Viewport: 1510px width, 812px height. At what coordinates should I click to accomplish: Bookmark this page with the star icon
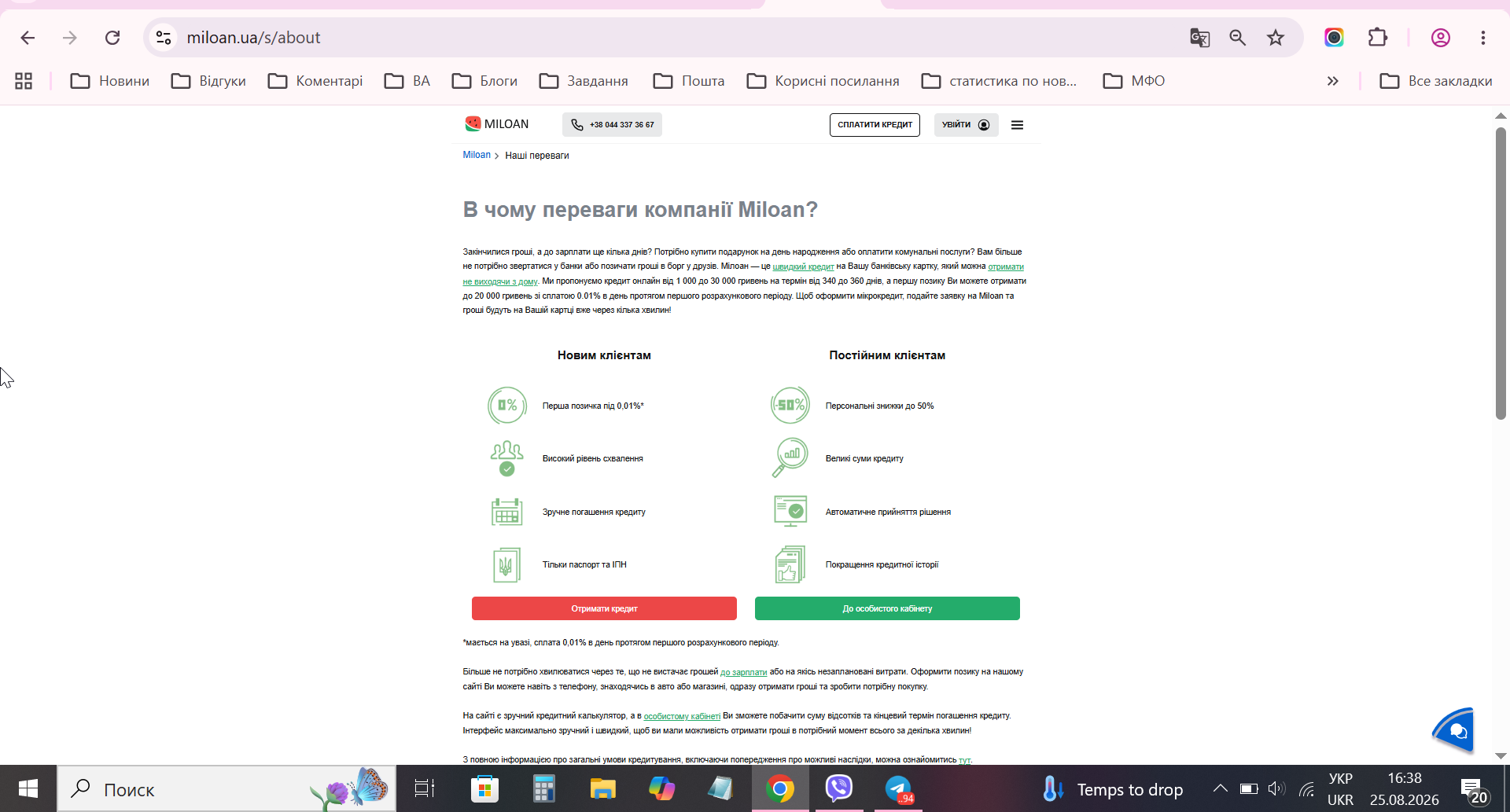point(1276,38)
